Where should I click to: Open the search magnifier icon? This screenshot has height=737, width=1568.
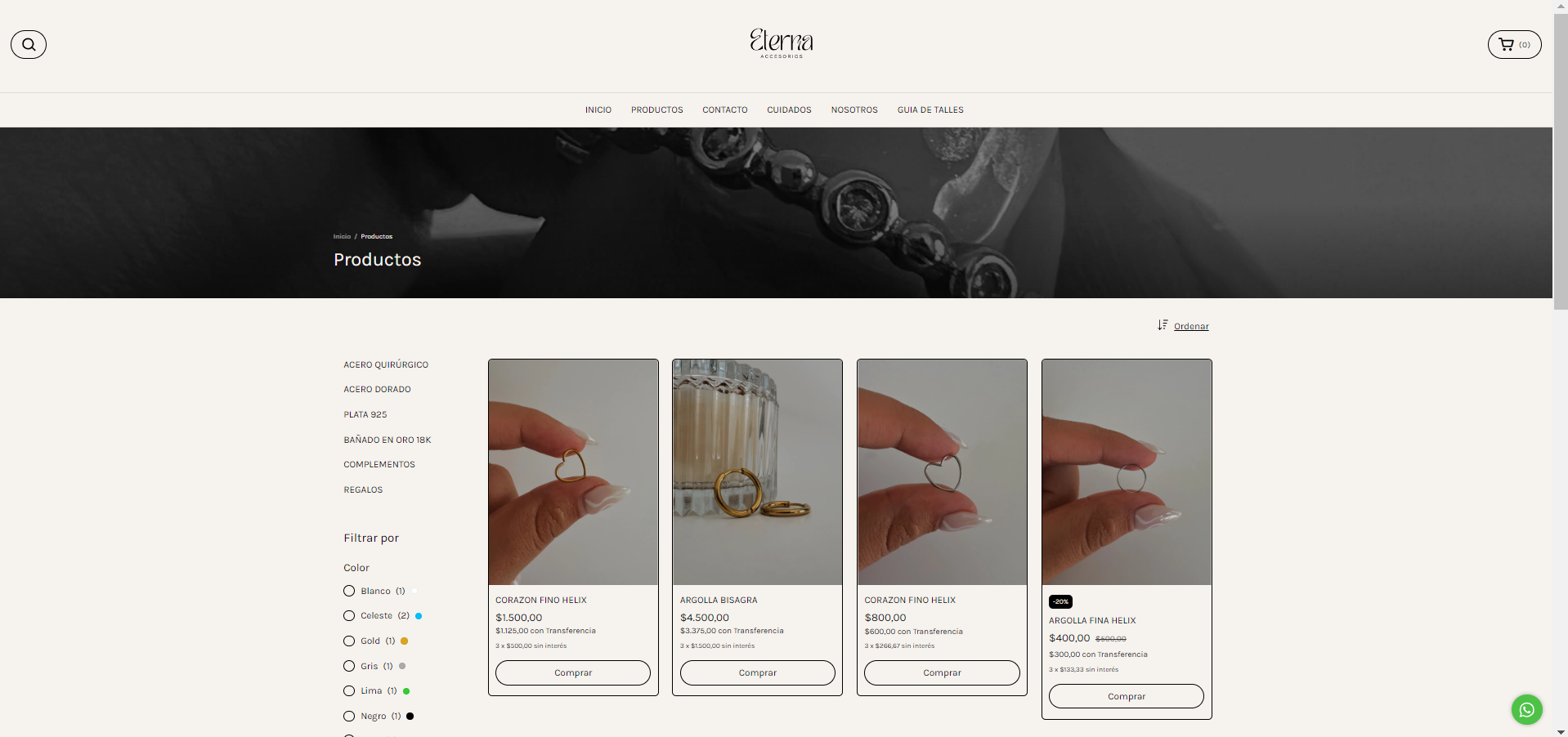point(29,44)
